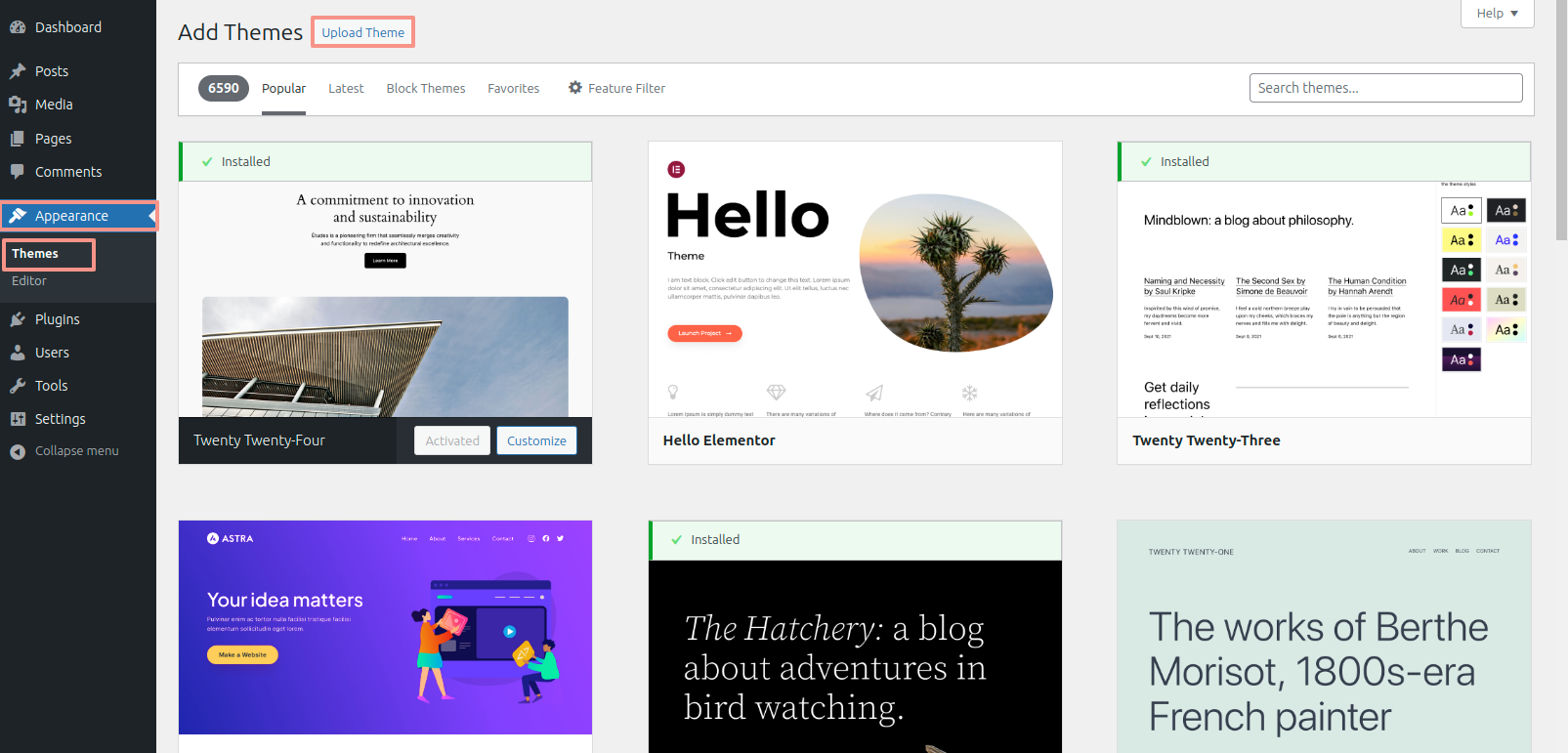Open the Feature Filter panel

click(616, 88)
